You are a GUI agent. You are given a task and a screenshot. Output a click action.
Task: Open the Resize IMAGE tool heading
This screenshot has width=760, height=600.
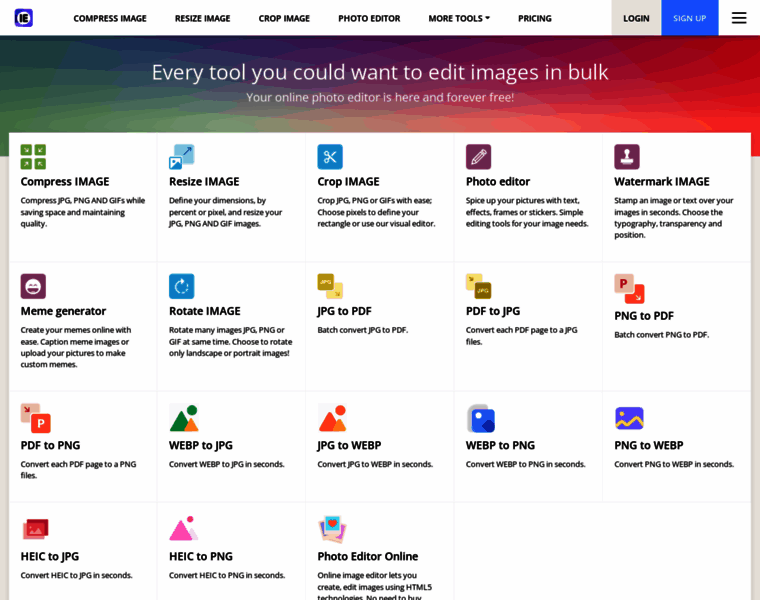pos(204,182)
